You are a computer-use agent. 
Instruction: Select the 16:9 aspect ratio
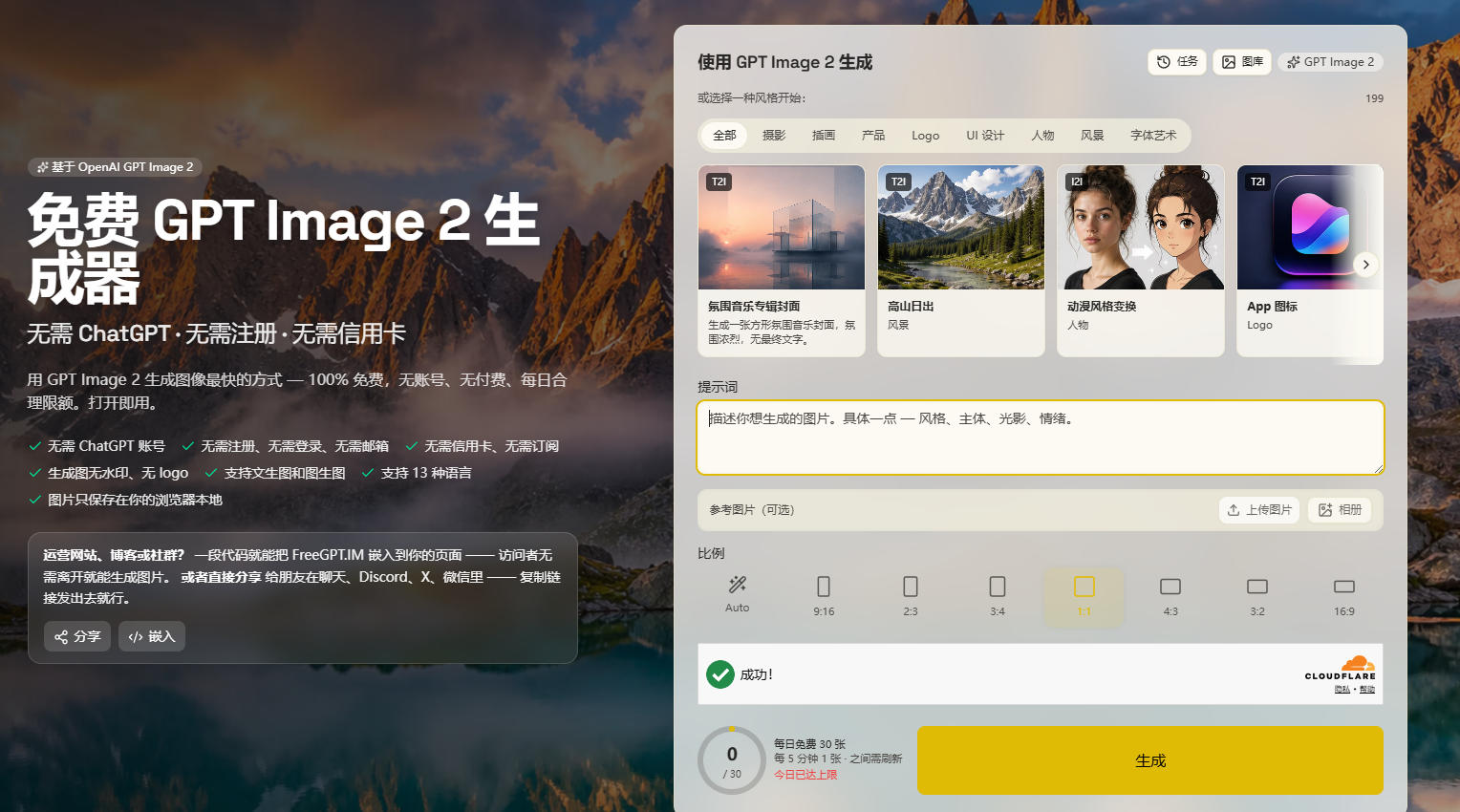(x=1344, y=596)
